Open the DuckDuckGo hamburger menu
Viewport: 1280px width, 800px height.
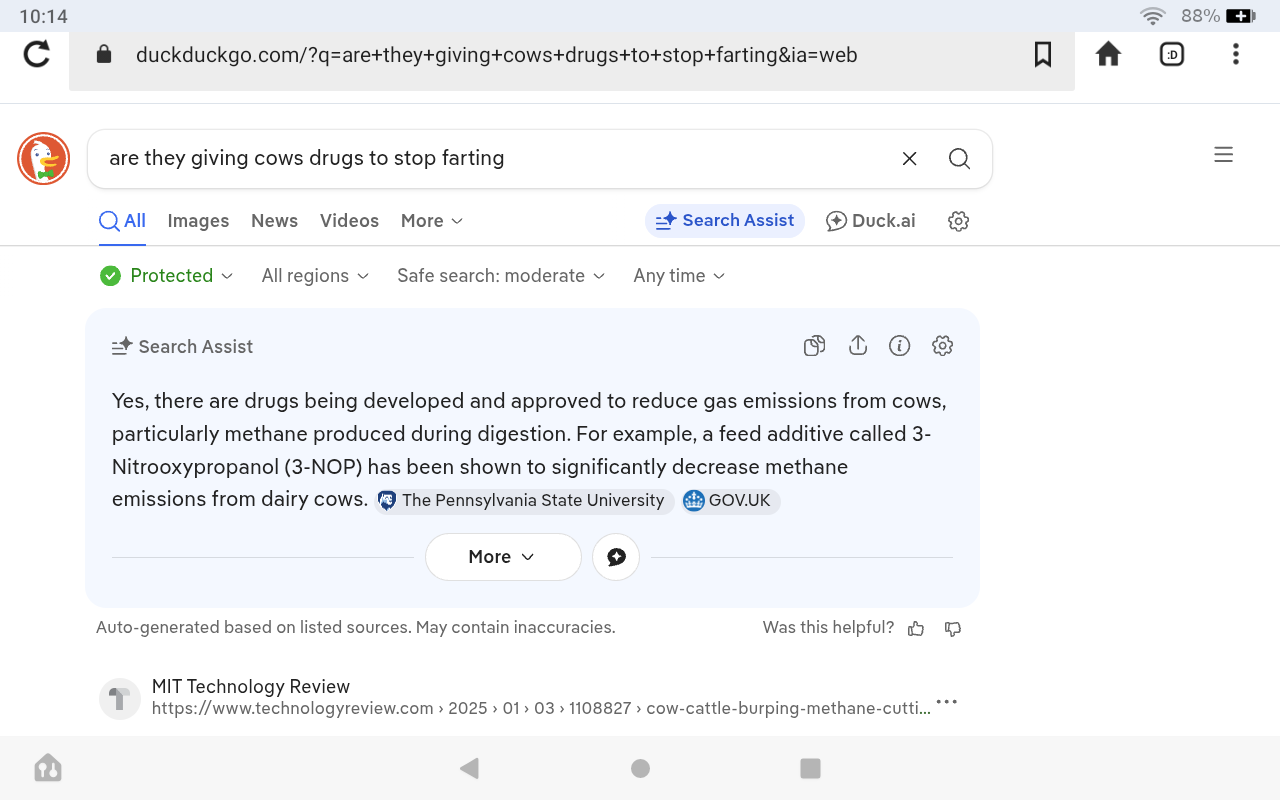1223,155
